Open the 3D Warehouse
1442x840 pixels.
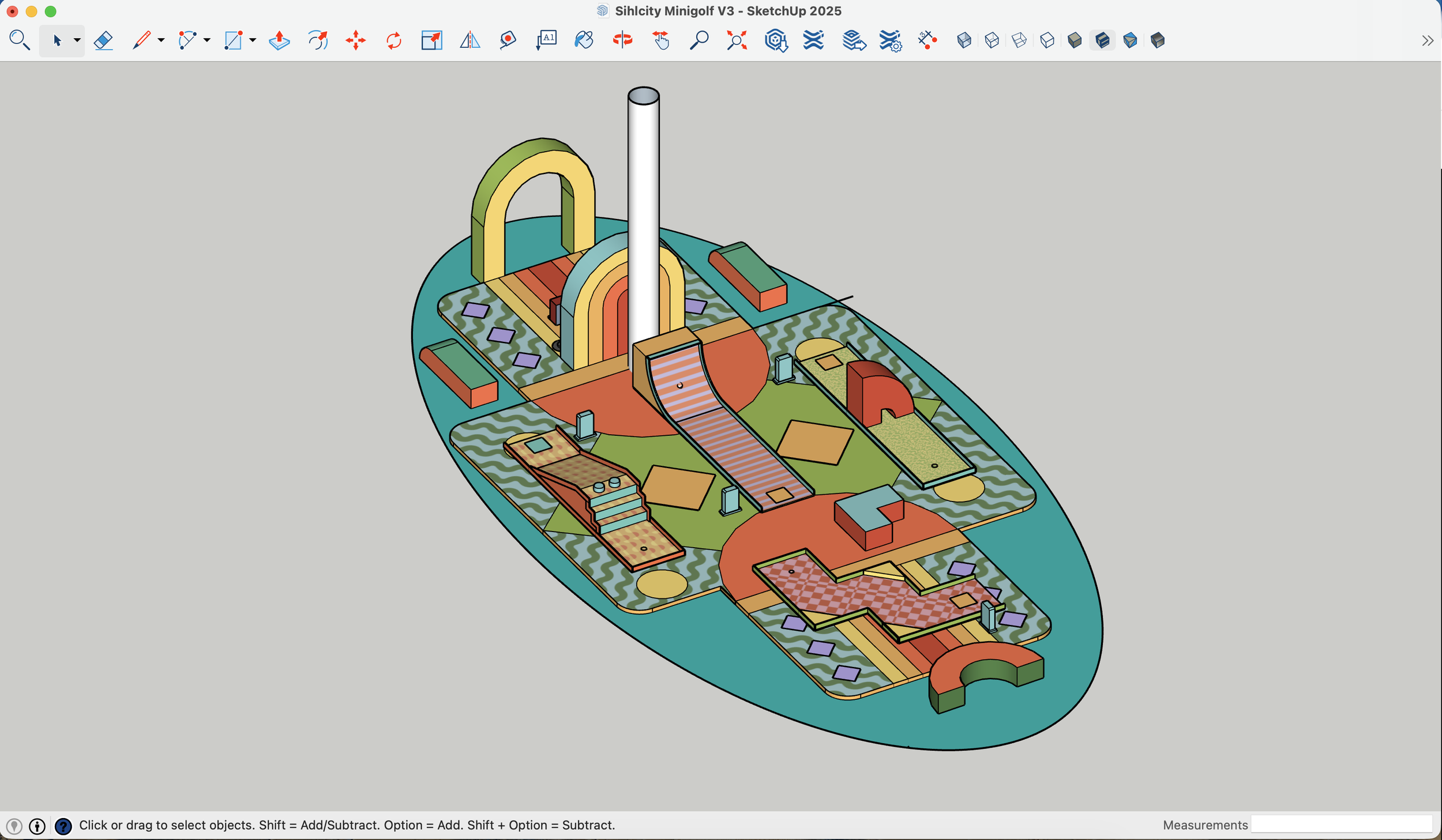[x=776, y=40]
